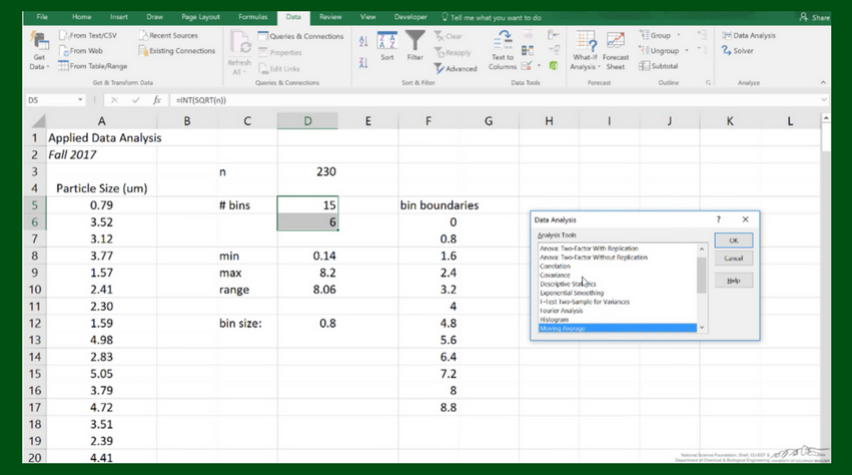
Task: Launch Text to Columns
Action: pyautogui.click(x=502, y=51)
